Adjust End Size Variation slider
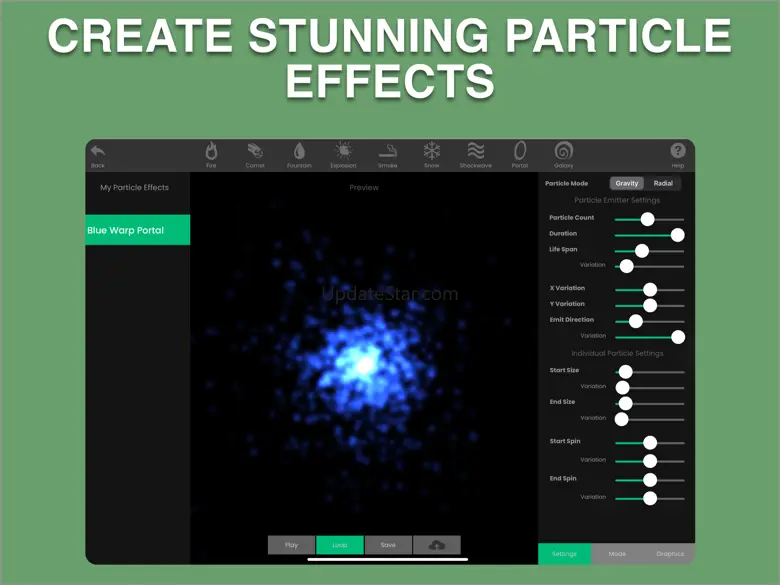This screenshot has width=780, height=585. 649,419
